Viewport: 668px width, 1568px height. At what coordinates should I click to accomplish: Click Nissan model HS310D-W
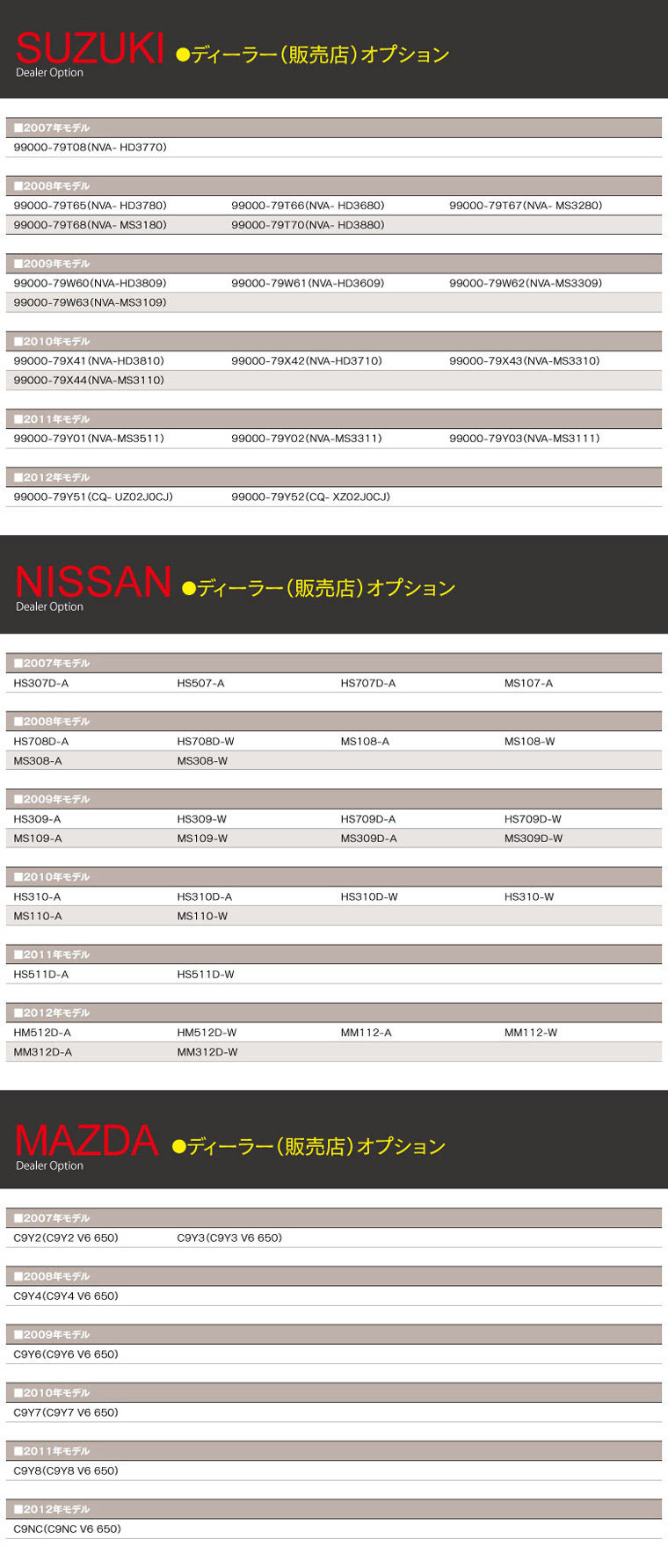point(369,897)
